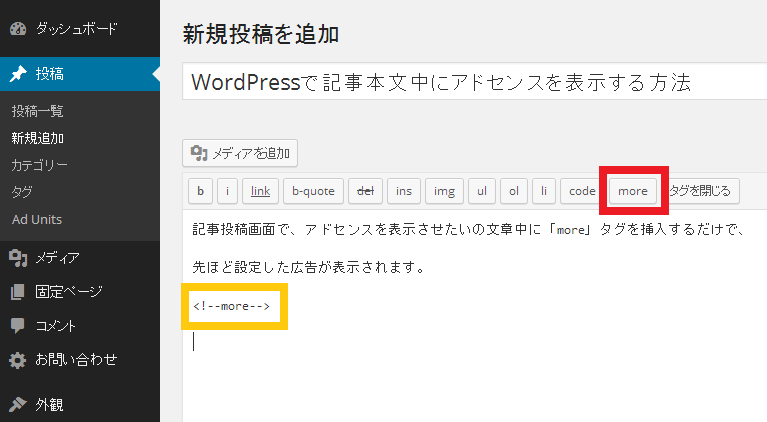Open the メディア menu
This screenshot has width=767, height=422.
(x=80, y=258)
